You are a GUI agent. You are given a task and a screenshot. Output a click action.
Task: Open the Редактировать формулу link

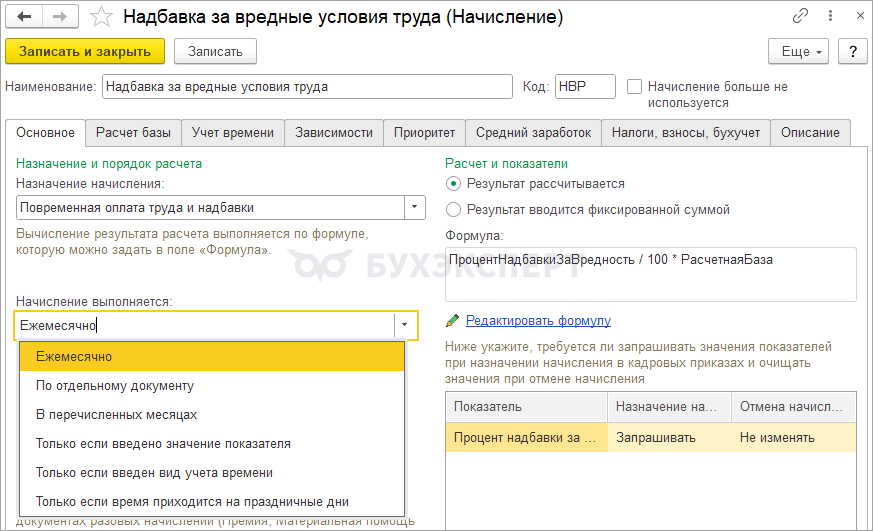click(x=538, y=321)
